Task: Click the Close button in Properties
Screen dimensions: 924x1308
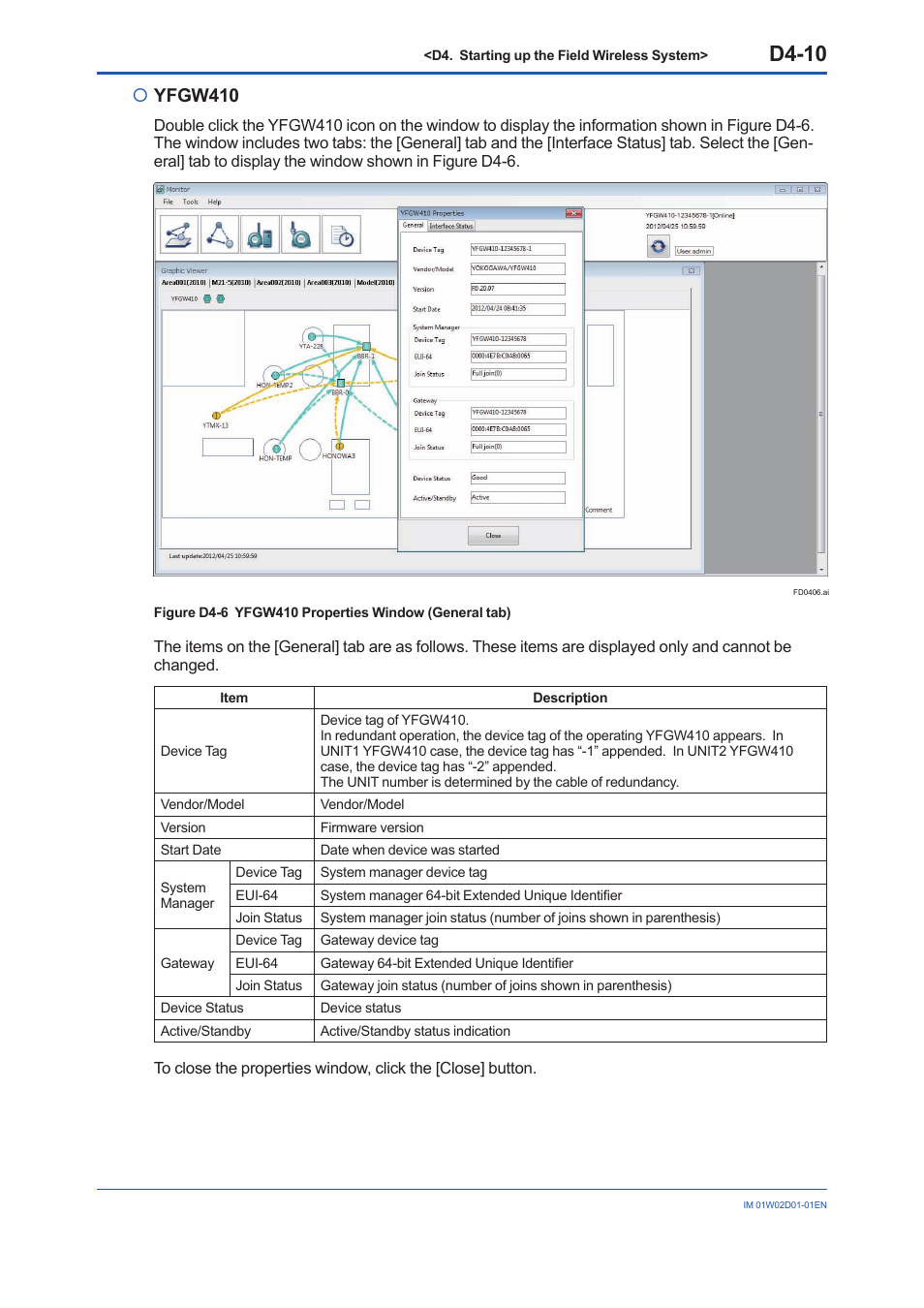Action: (494, 536)
